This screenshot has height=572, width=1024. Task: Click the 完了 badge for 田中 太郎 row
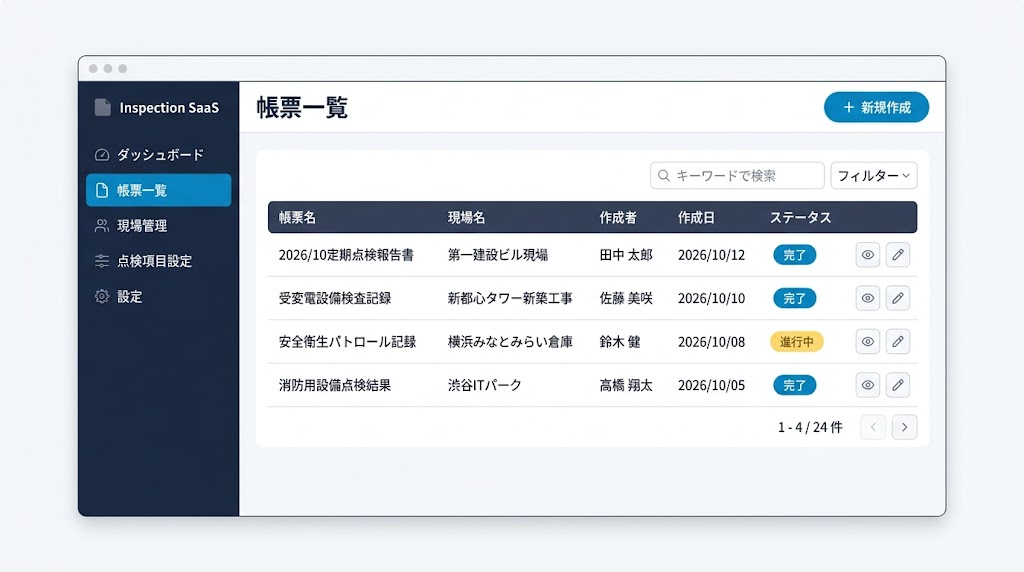[x=795, y=255]
